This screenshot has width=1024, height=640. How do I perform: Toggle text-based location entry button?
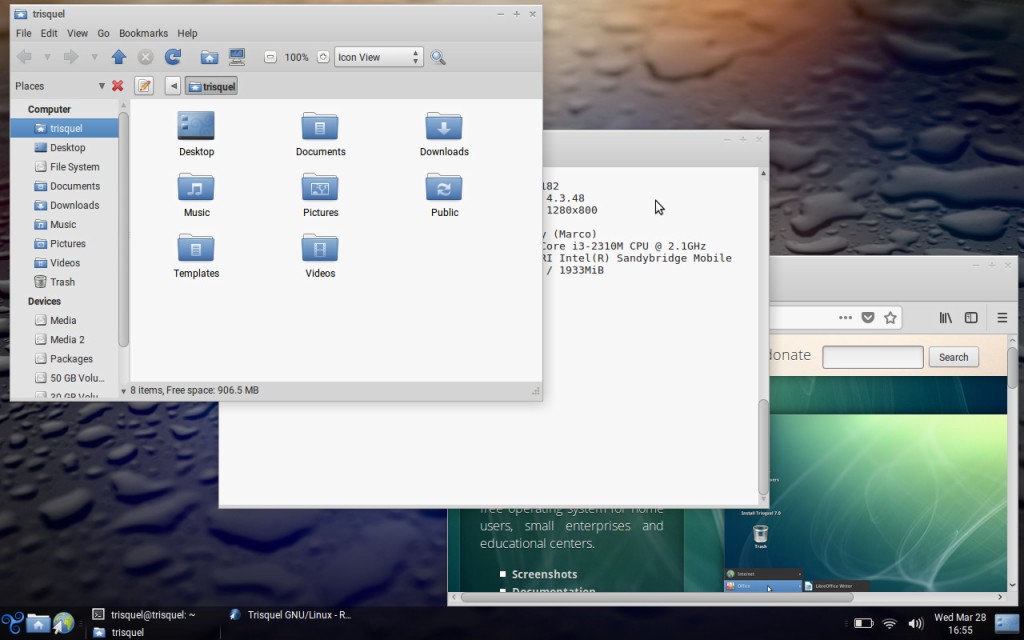coord(144,86)
